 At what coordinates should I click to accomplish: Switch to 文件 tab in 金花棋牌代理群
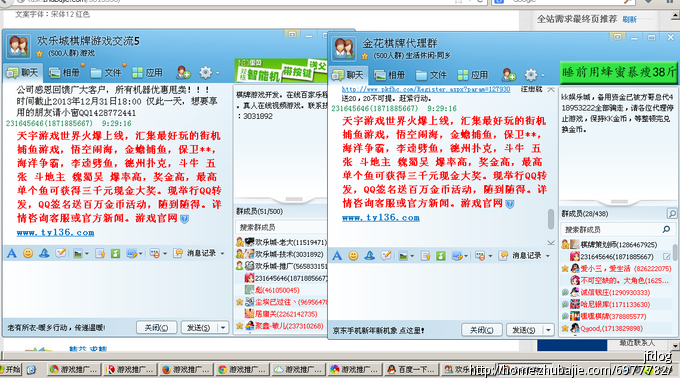point(431,75)
